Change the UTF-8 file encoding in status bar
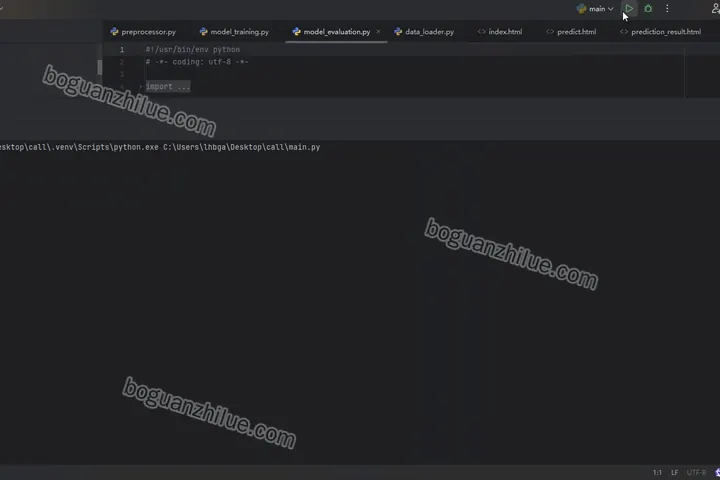 pos(696,472)
